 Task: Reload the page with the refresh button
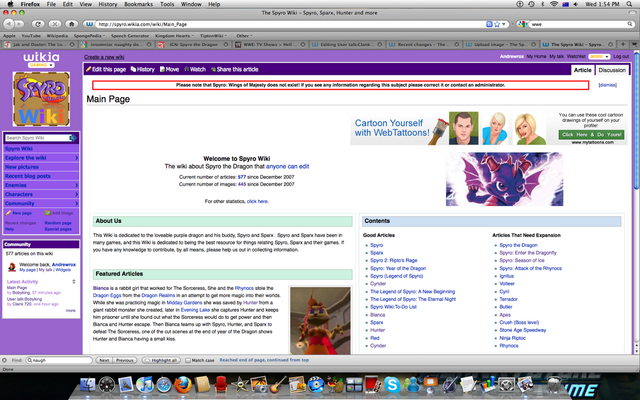coord(38,24)
